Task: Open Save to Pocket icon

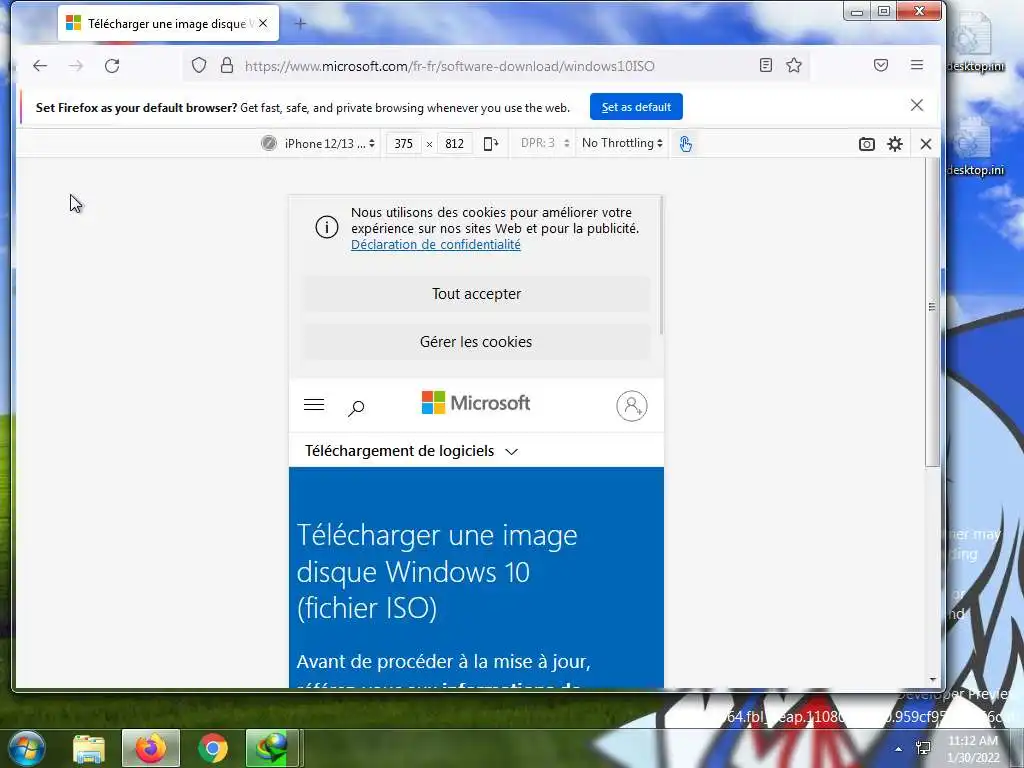Action: pyautogui.click(x=881, y=65)
